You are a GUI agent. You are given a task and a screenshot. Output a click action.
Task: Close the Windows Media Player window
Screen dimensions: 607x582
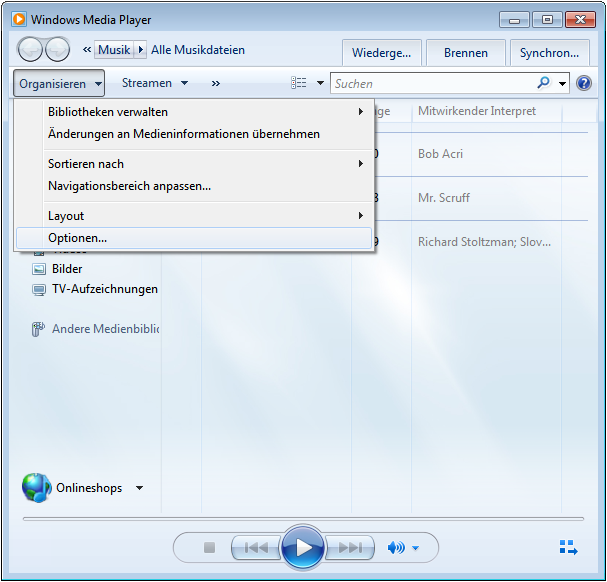[x=580, y=19]
